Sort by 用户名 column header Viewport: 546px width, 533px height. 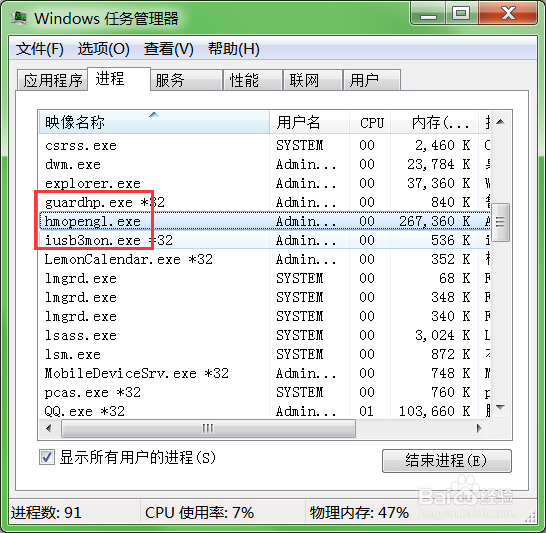(x=309, y=122)
